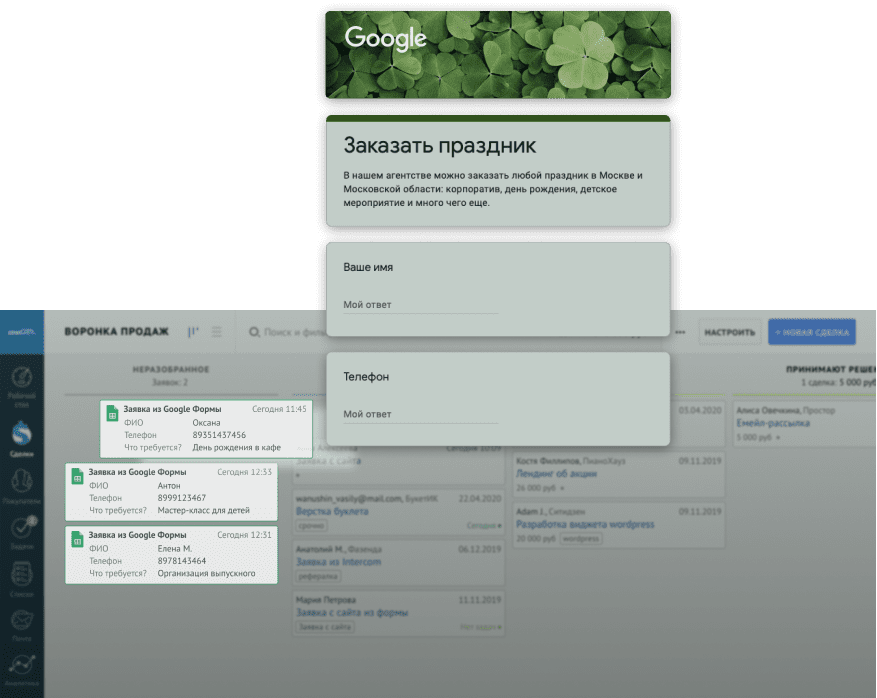Select the Рабочий стол sidebar icon

(x=20, y=379)
